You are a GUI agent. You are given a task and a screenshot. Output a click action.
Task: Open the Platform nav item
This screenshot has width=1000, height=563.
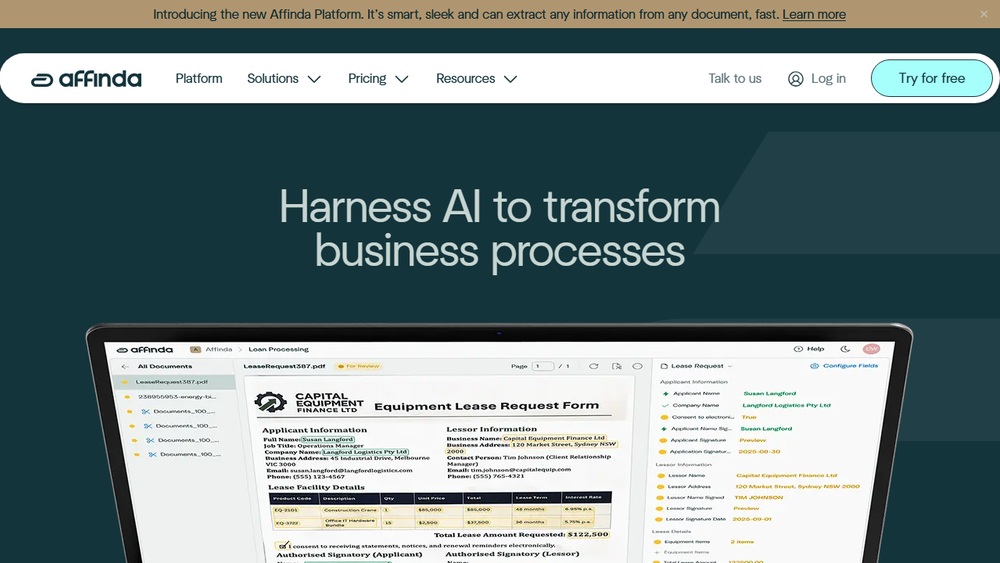(x=199, y=78)
